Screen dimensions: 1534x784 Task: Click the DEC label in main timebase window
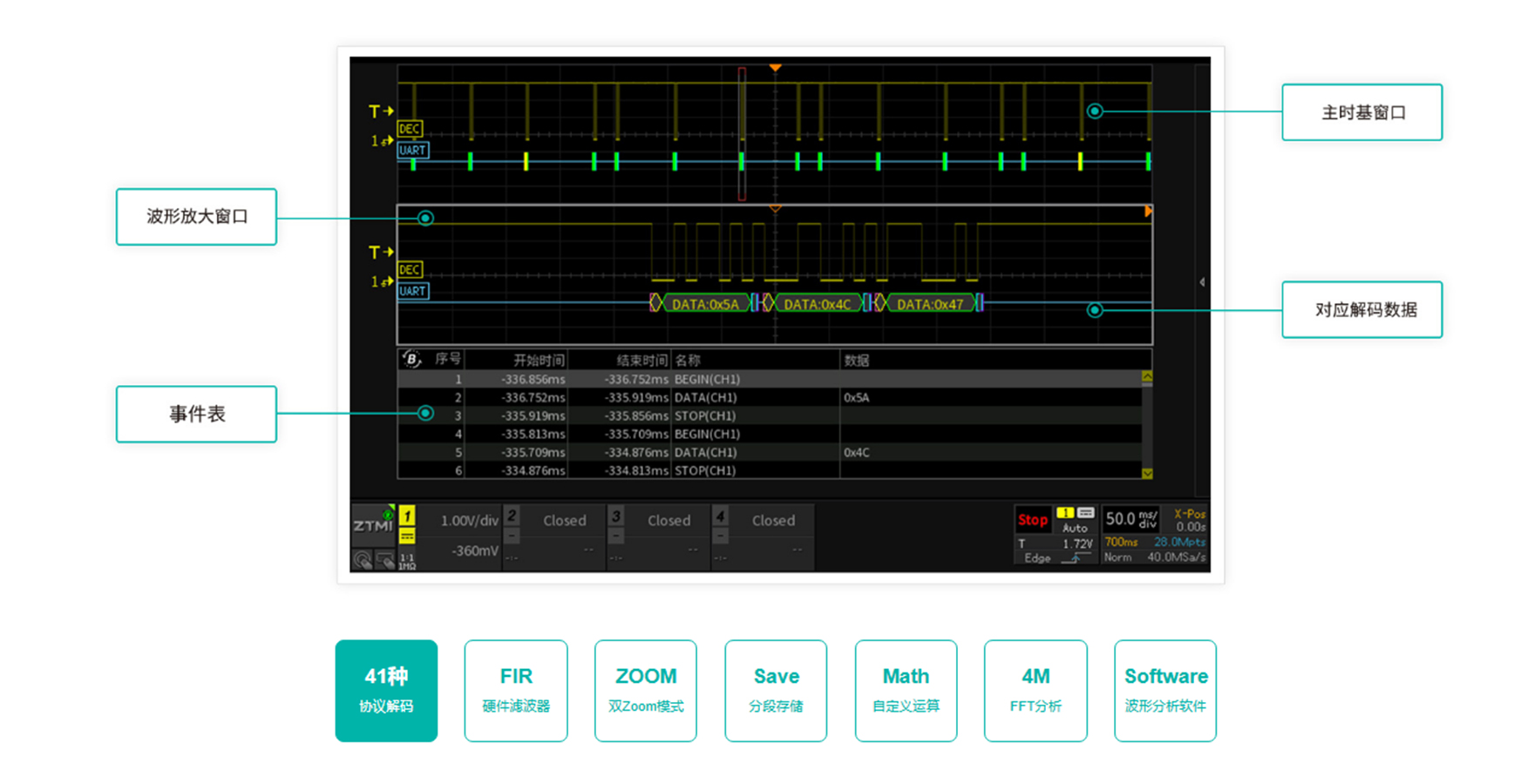[410, 129]
